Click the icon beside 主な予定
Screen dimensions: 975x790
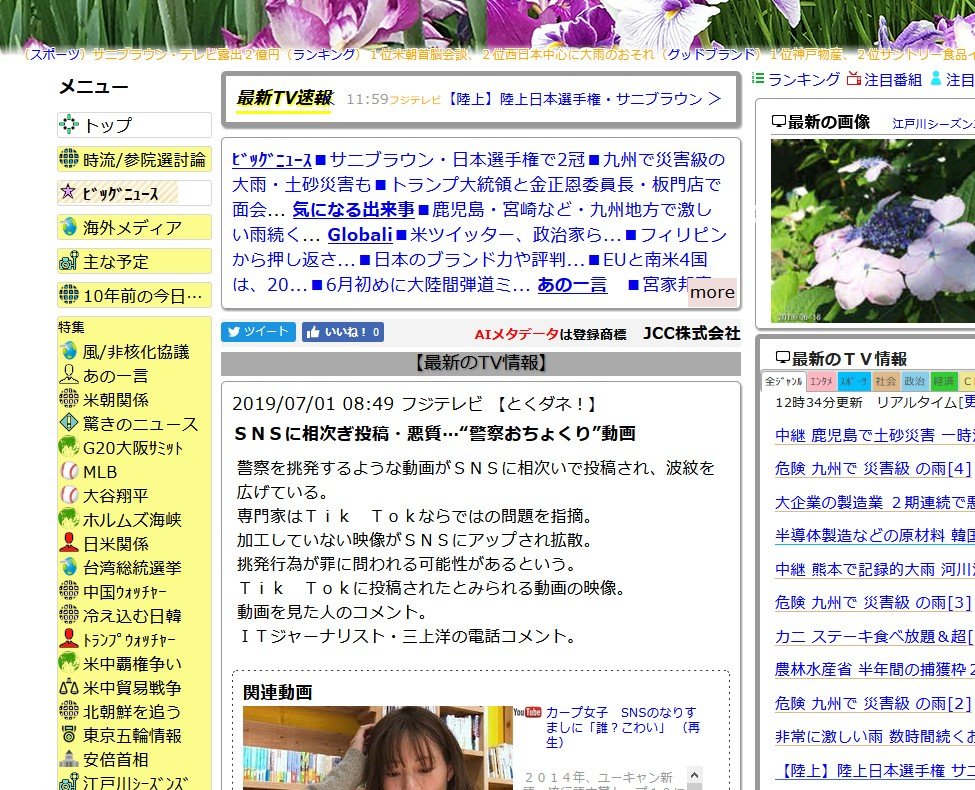click(x=68, y=261)
